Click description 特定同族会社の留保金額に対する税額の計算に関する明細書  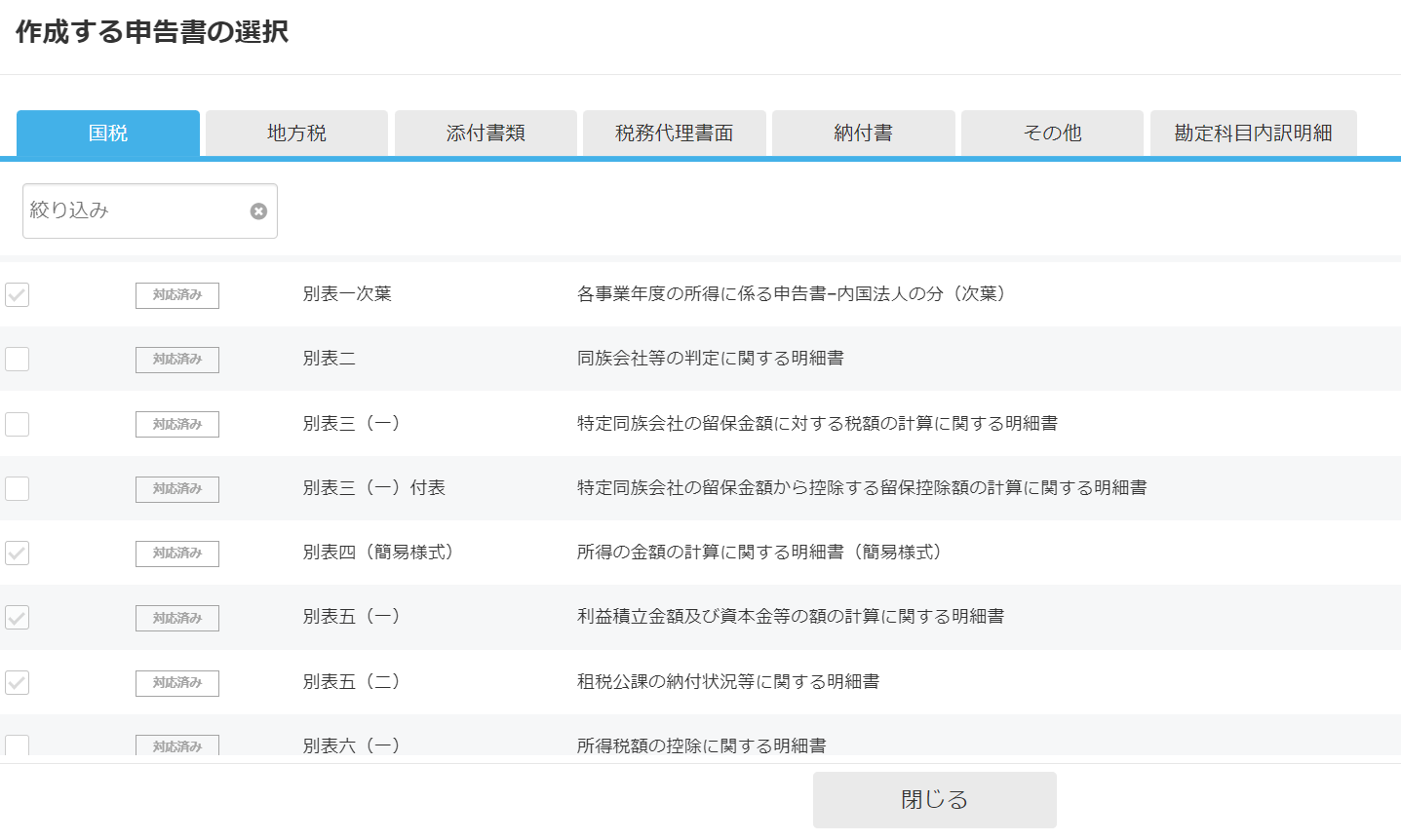point(817,424)
